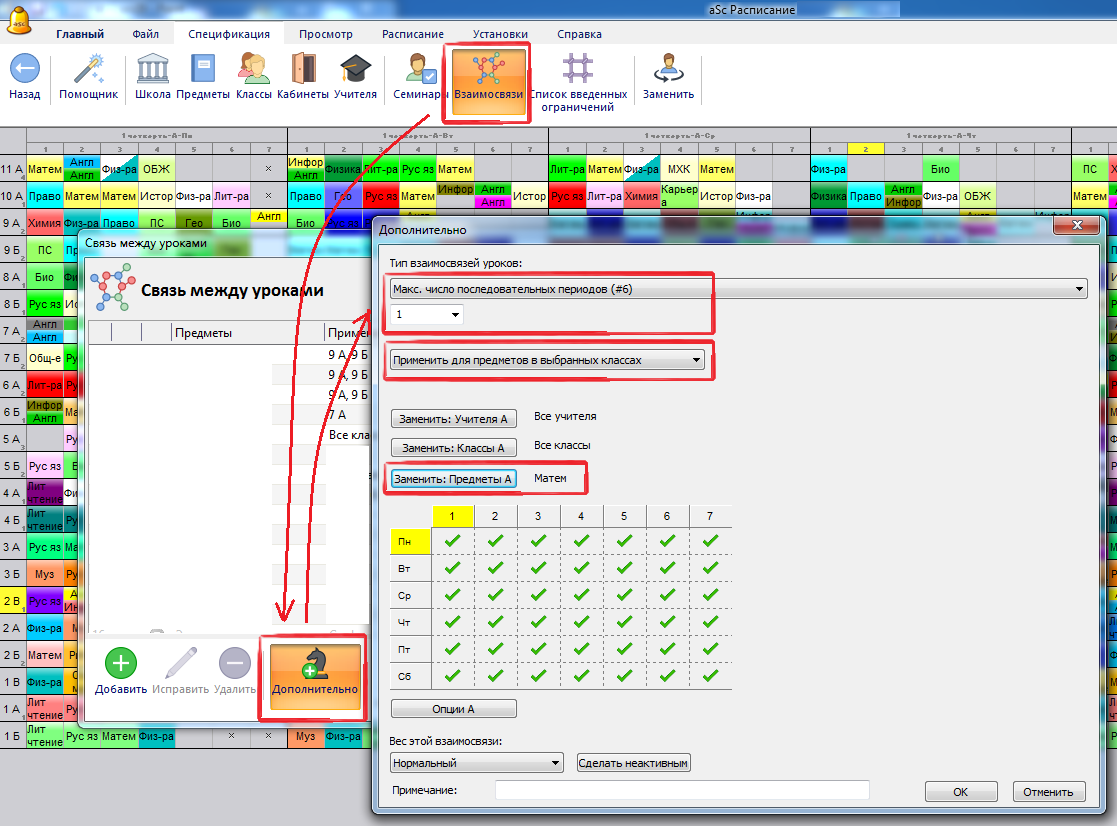Image resolution: width=1117 pixels, height=826 pixels.
Task: Open the Школа building icon
Action: tap(152, 70)
